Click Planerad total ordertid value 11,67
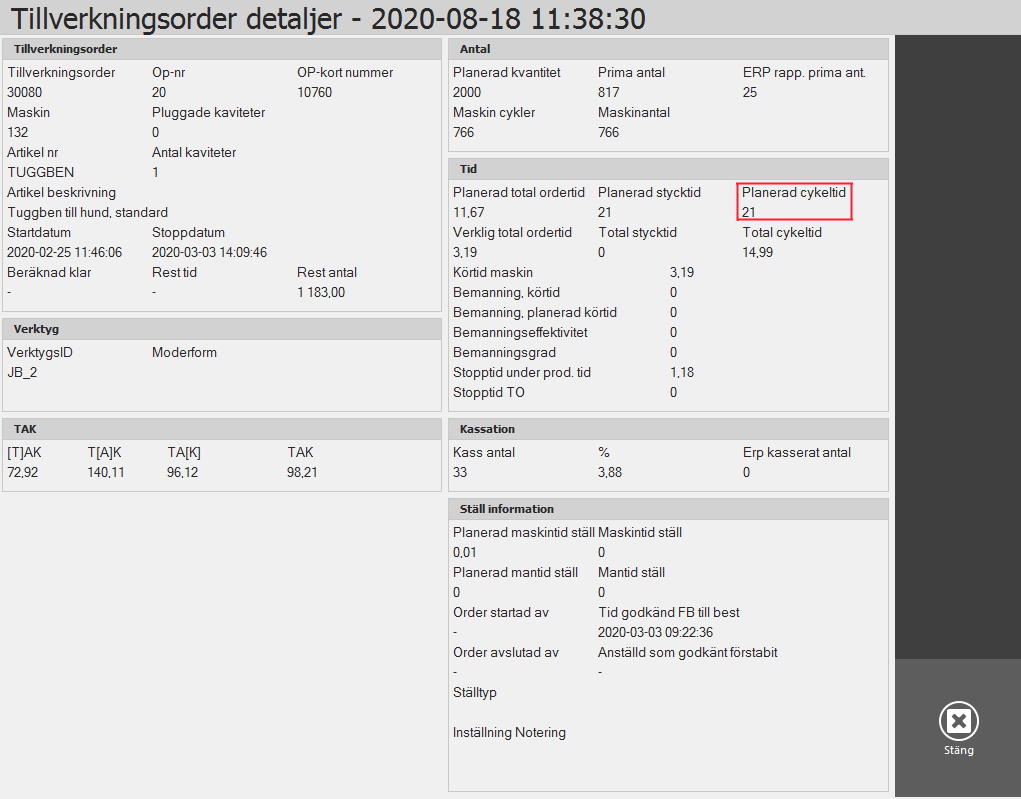Image resolution: width=1021 pixels, height=799 pixels. [469, 212]
